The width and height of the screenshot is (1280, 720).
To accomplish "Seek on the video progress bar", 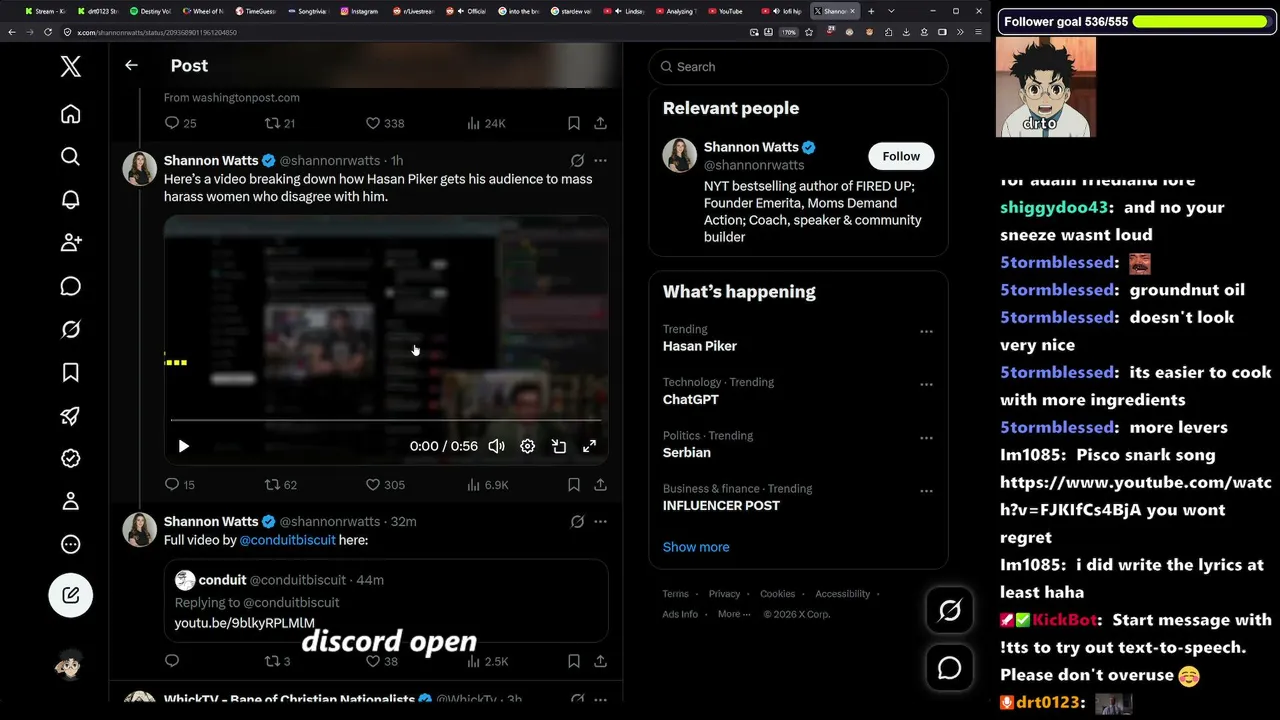I will click(386, 421).
